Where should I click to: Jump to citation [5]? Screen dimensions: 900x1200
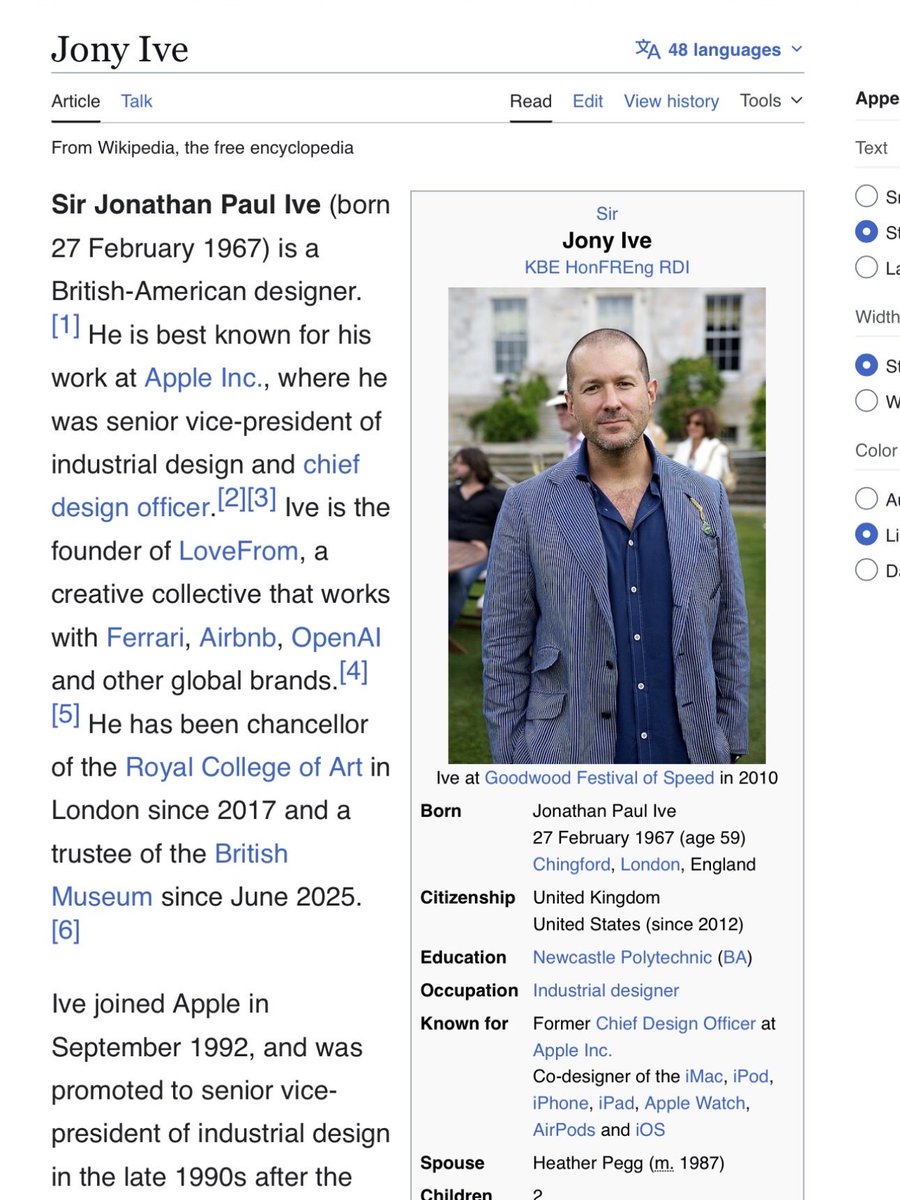click(x=66, y=715)
